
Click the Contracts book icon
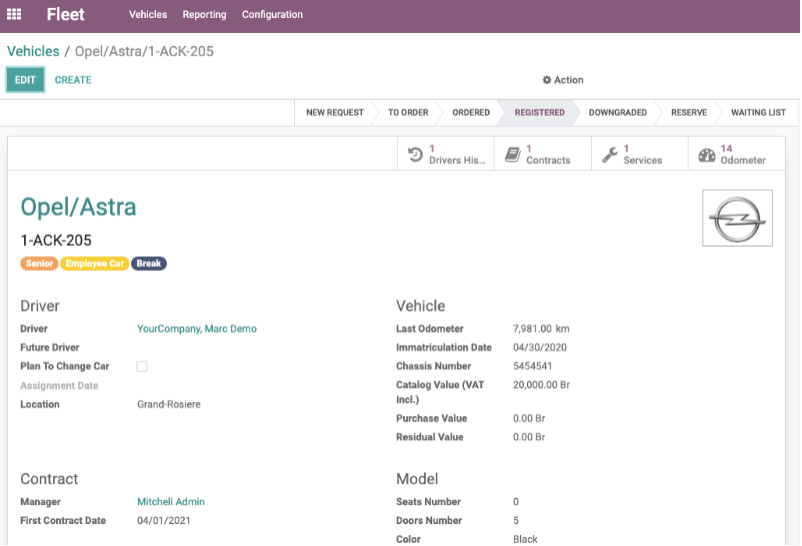513,155
